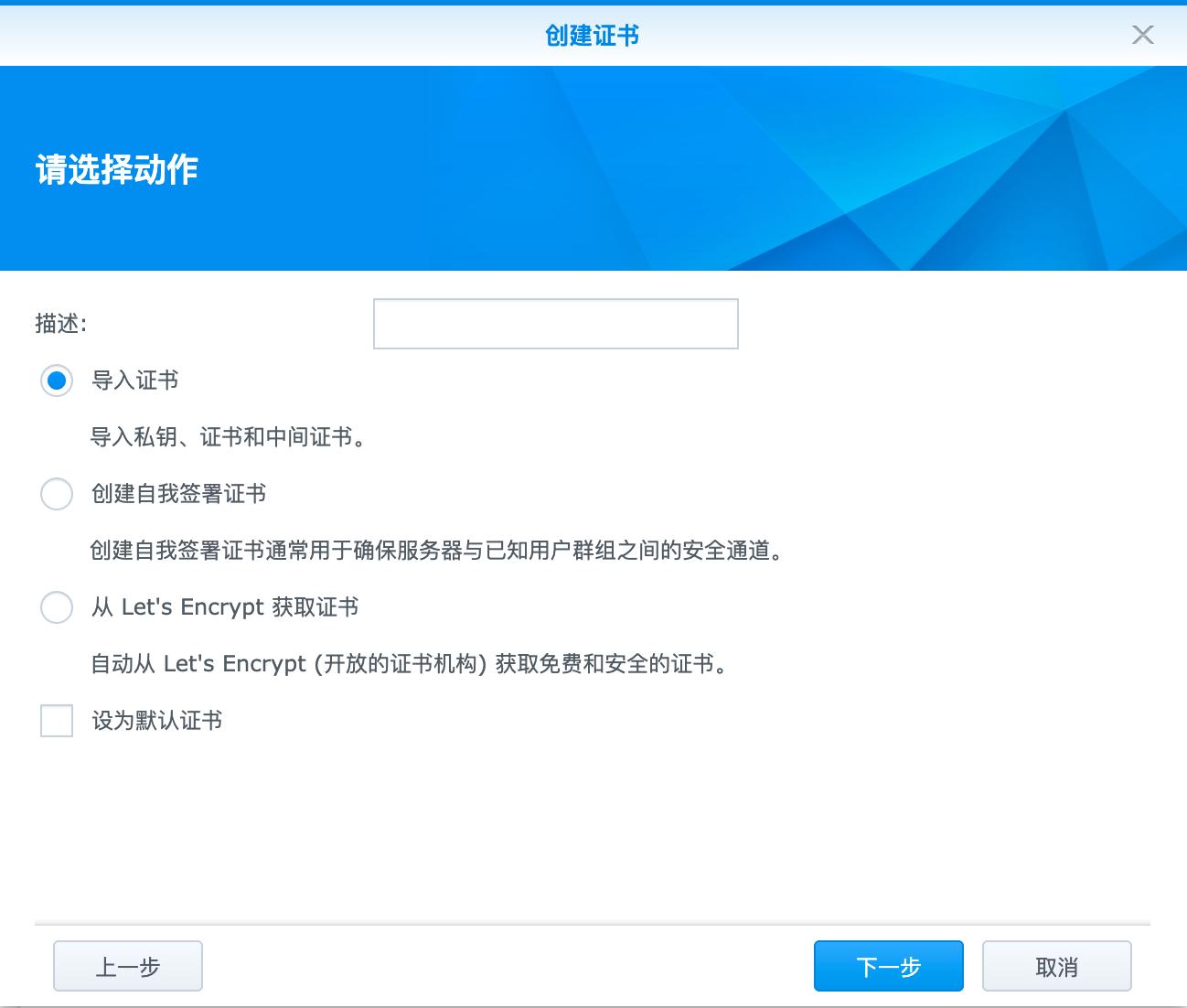Screen dimensions: 1187x1008
Task: Focus the description input box
Action: pos(555,323)
